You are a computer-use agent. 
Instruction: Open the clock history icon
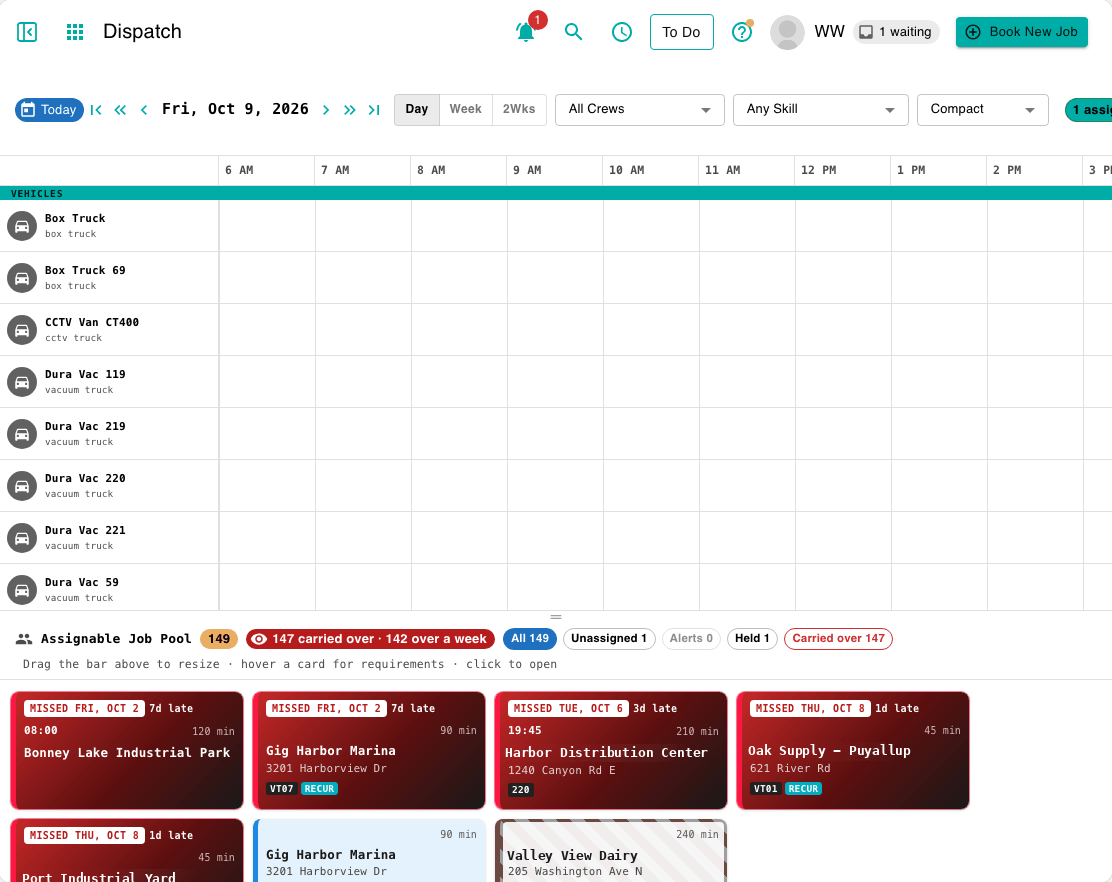[x=622, y=32]
